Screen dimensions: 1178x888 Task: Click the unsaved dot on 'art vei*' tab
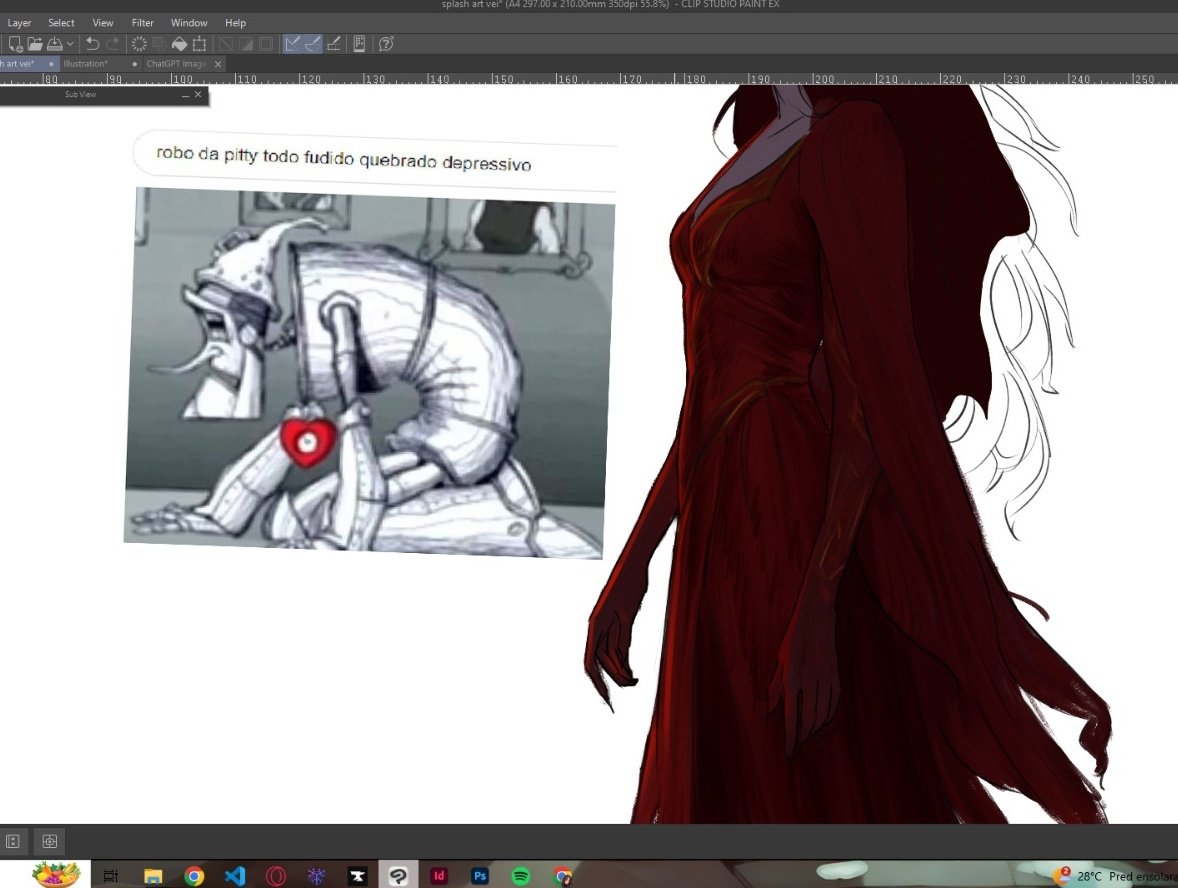(51, 64)
